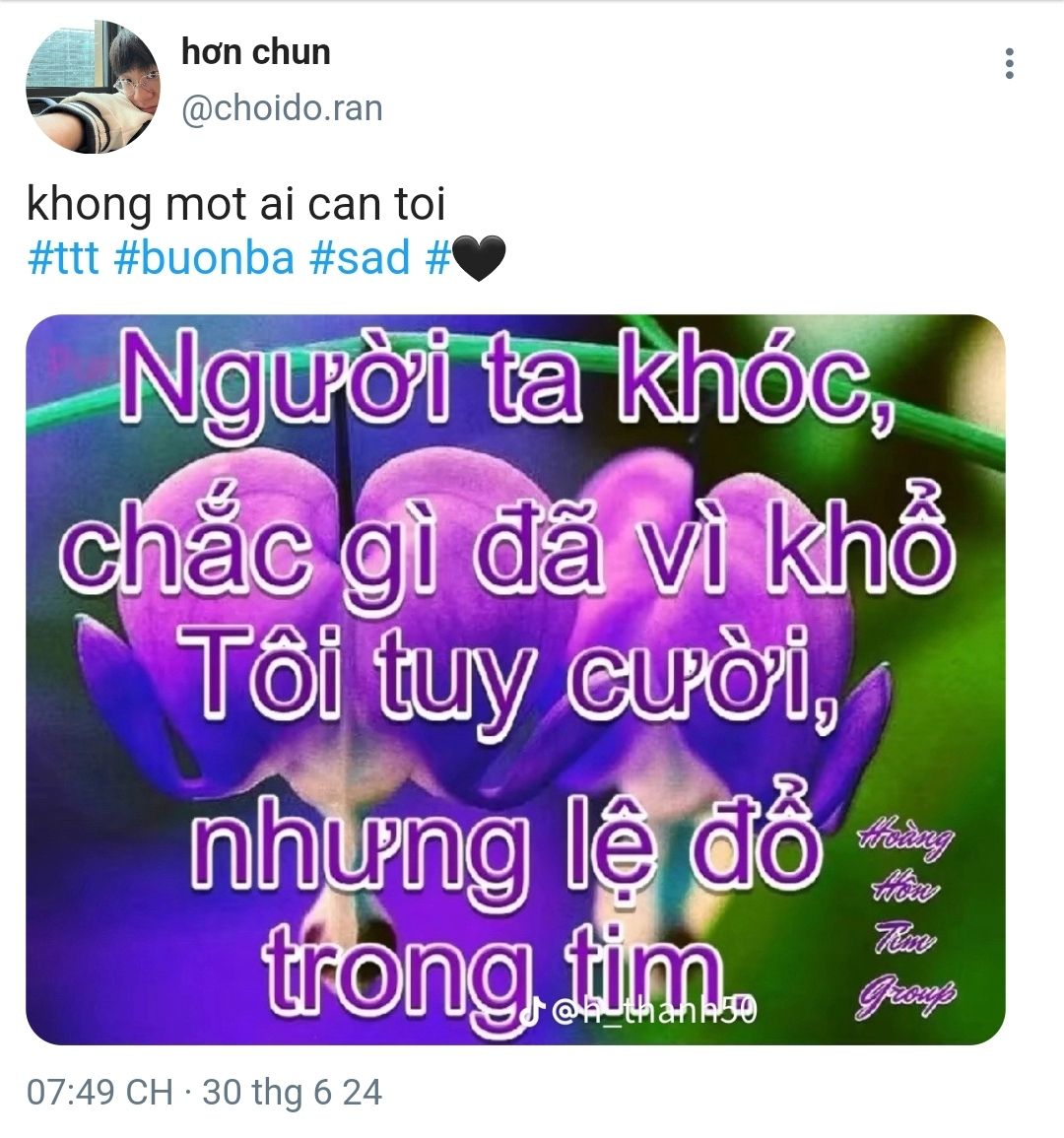
Task: Open the three-dot more options menu
Action: [x=1009, y=64]
